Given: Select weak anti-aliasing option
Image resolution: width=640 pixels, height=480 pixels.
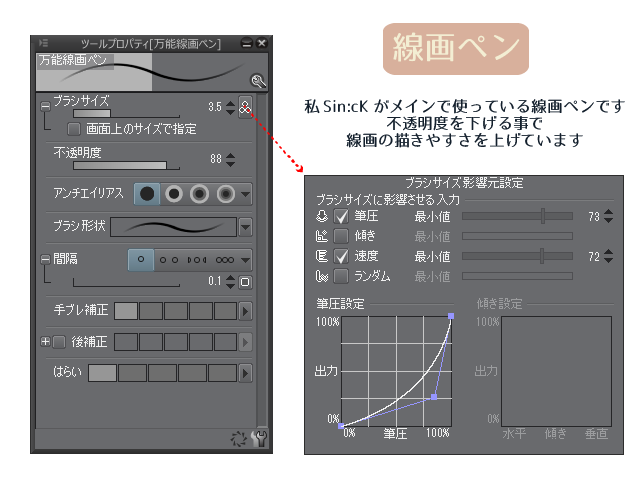Looking at the screenshot, I should [x=174, y=194].
